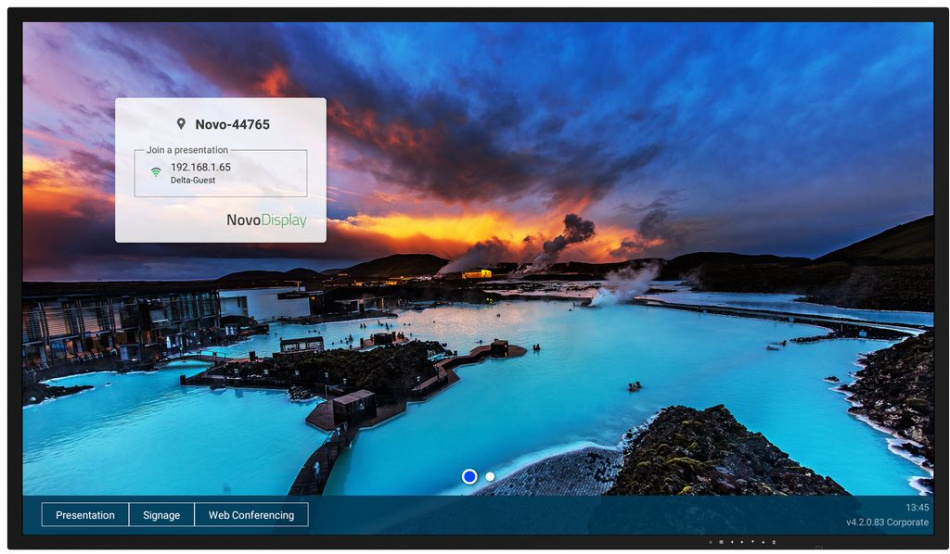
Task: Switch to the Signage tab
Action: pos(161,515)
